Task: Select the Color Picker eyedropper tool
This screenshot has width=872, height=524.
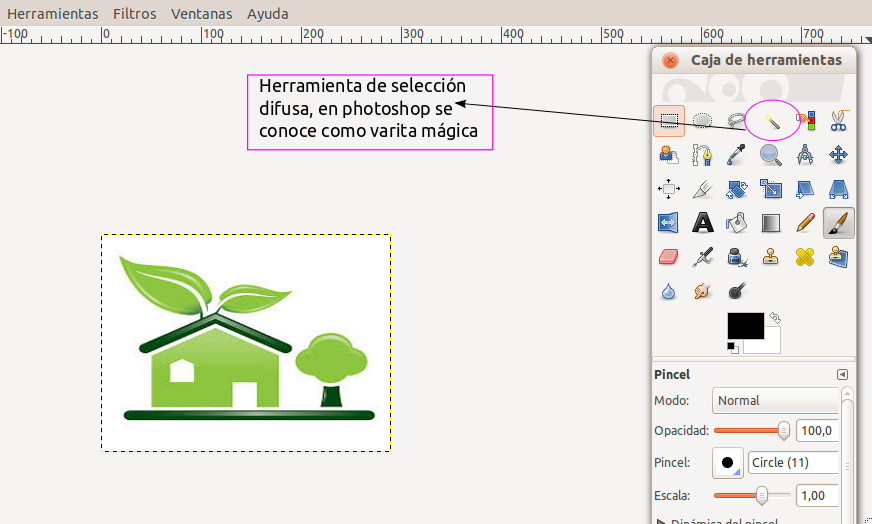Action: point(736,155)
